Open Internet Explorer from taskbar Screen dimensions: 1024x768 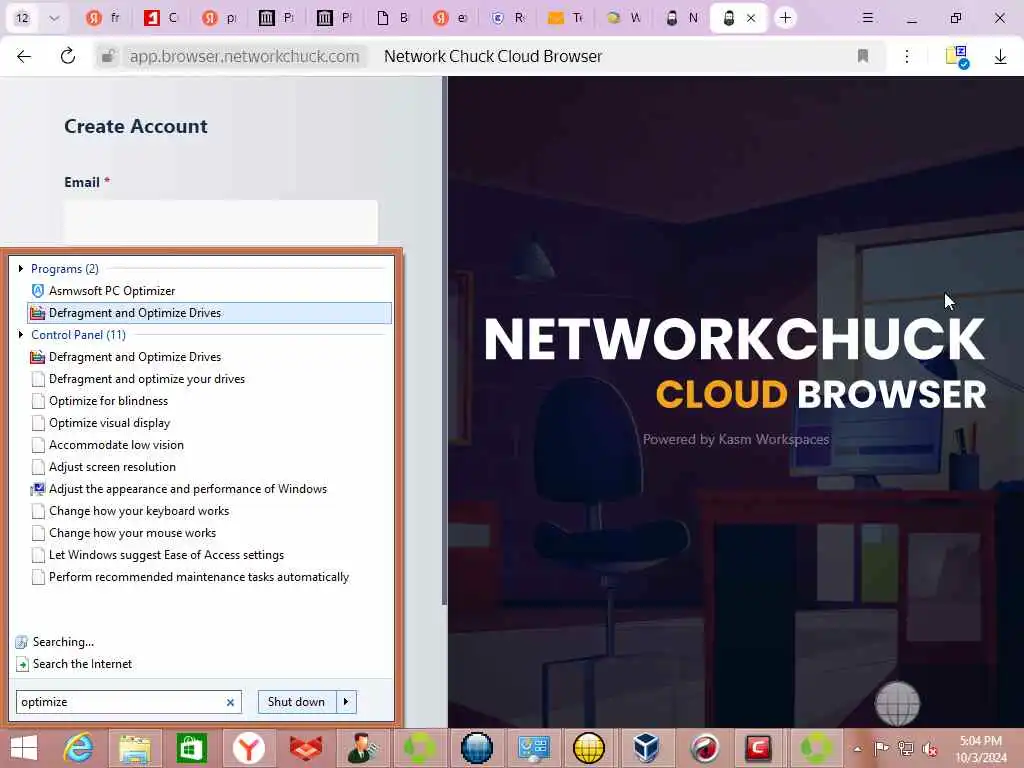tap(78, 748)
